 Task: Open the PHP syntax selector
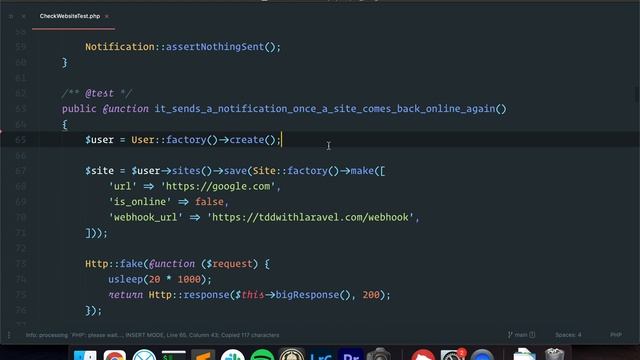(x=616, y=335)
